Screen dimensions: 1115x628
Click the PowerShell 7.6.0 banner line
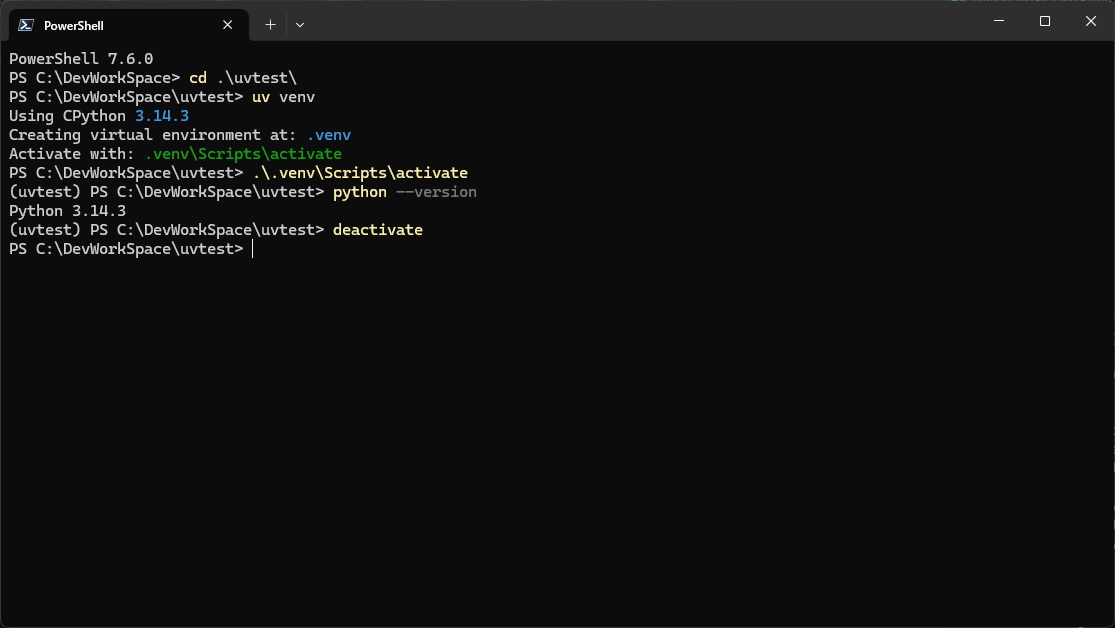81,59
